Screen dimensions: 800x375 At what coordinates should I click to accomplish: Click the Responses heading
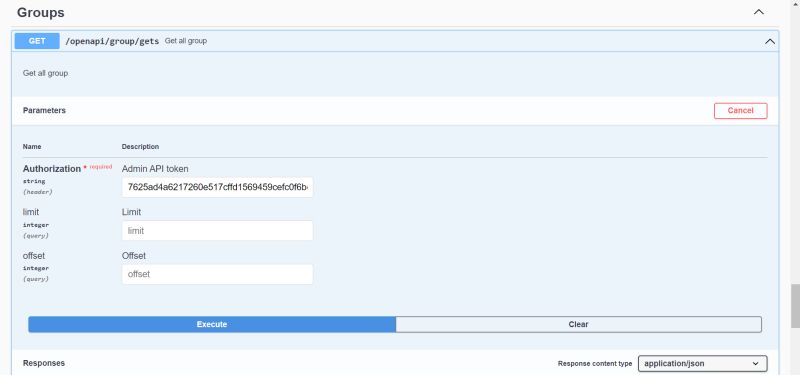point(44,363)
